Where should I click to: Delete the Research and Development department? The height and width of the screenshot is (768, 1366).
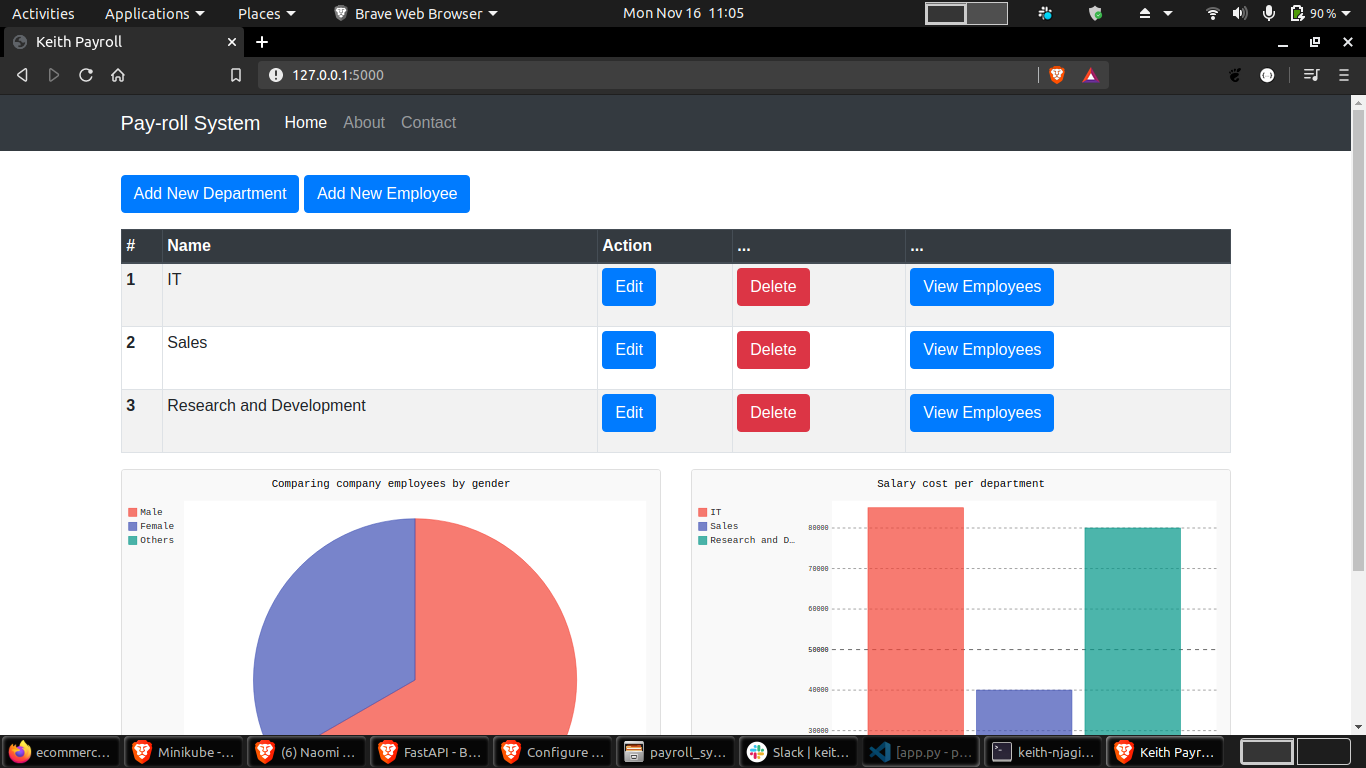773,413
